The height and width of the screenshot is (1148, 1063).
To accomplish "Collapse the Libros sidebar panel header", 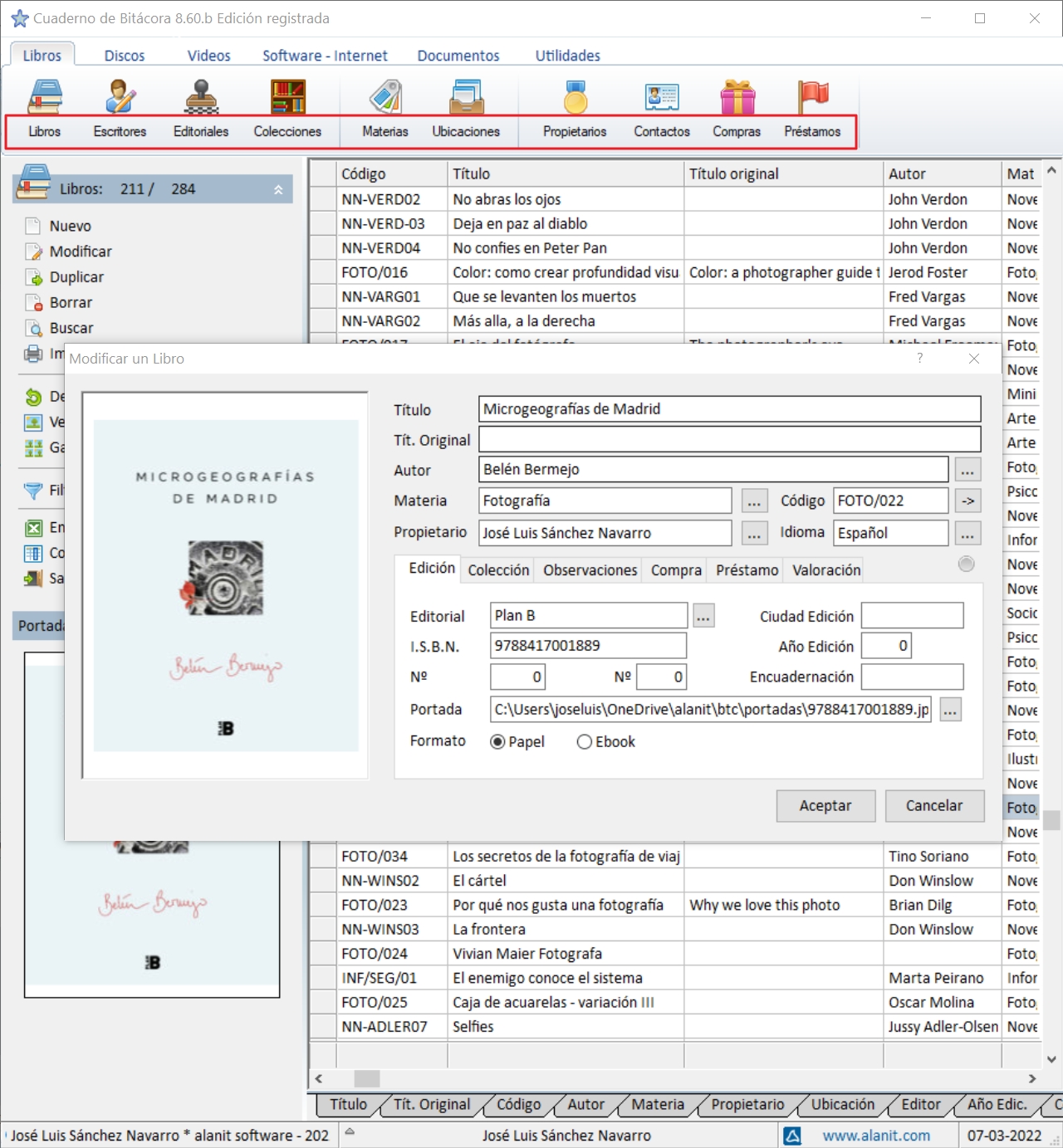I will pos(278,189).
